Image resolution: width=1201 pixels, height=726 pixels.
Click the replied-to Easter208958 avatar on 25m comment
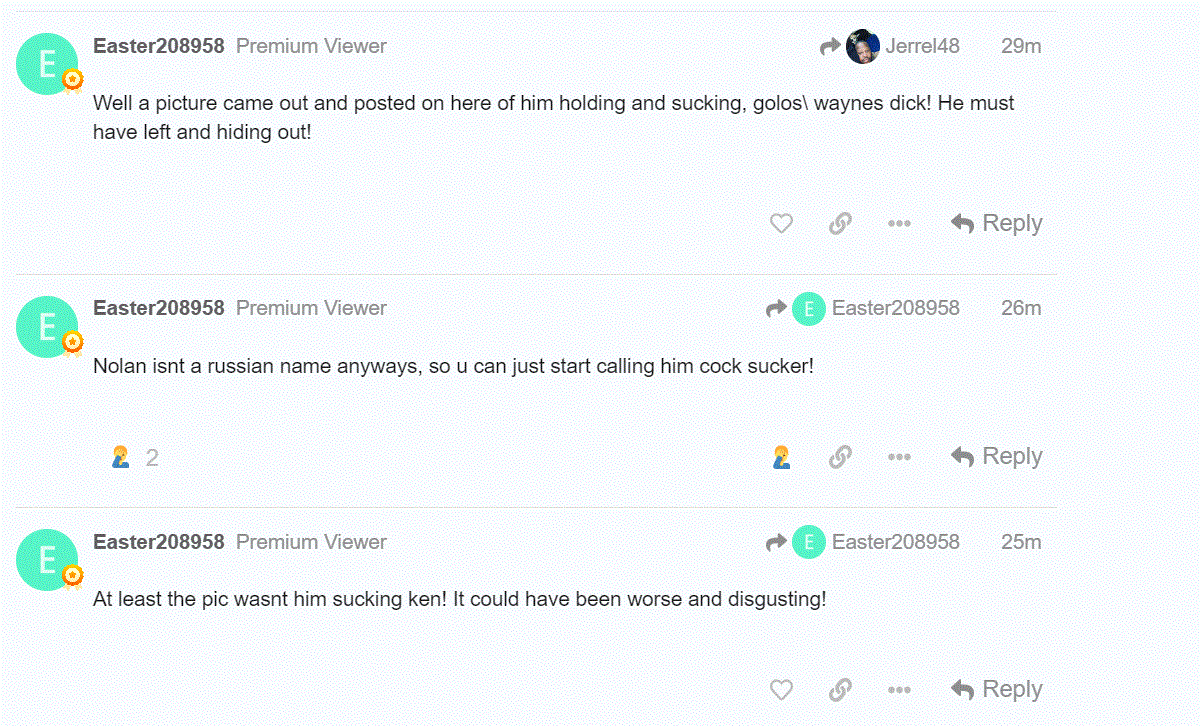(x=809, y=542)
